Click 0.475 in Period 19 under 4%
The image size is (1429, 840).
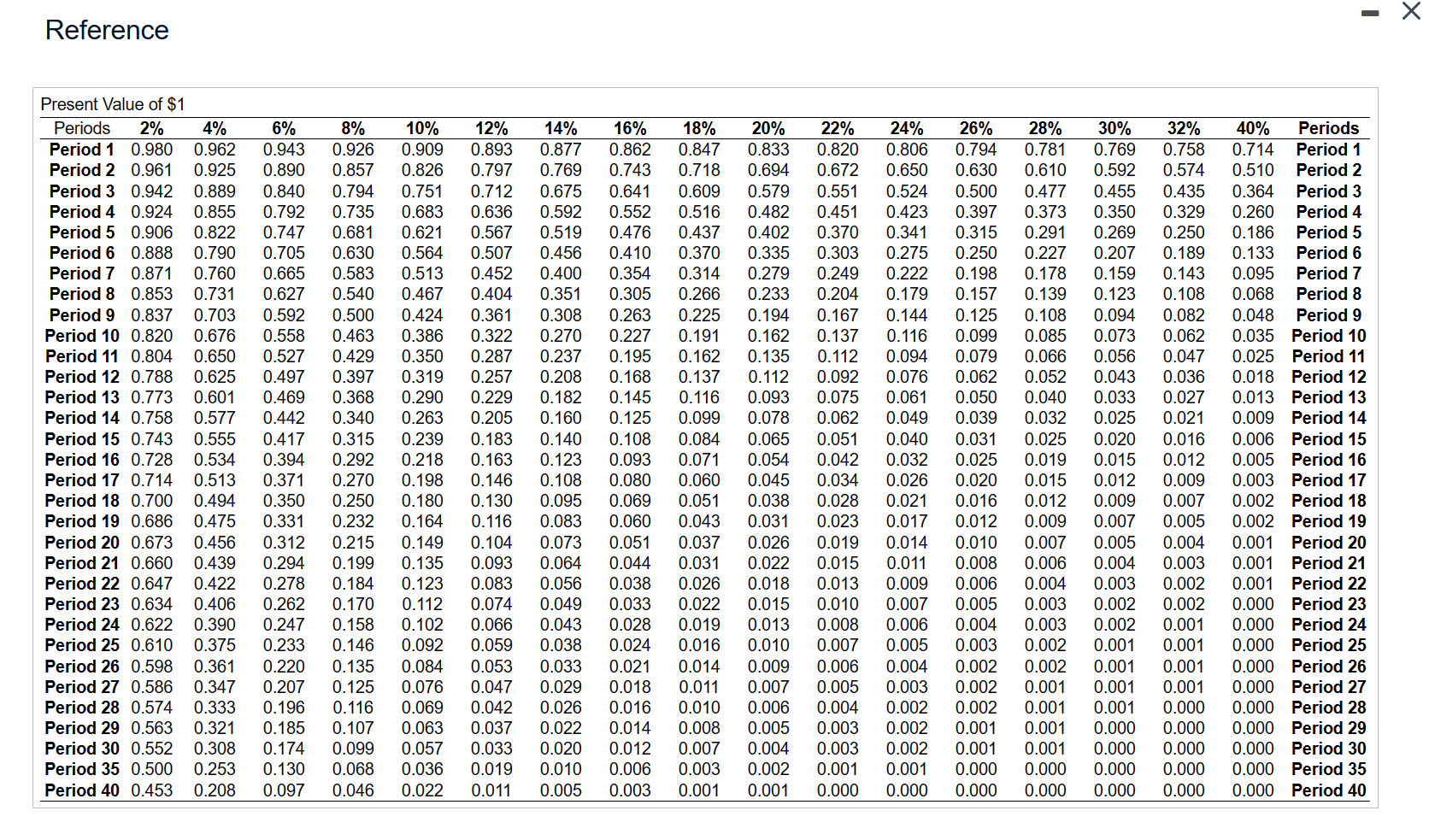pyautogui.click(x=215, y=521)
